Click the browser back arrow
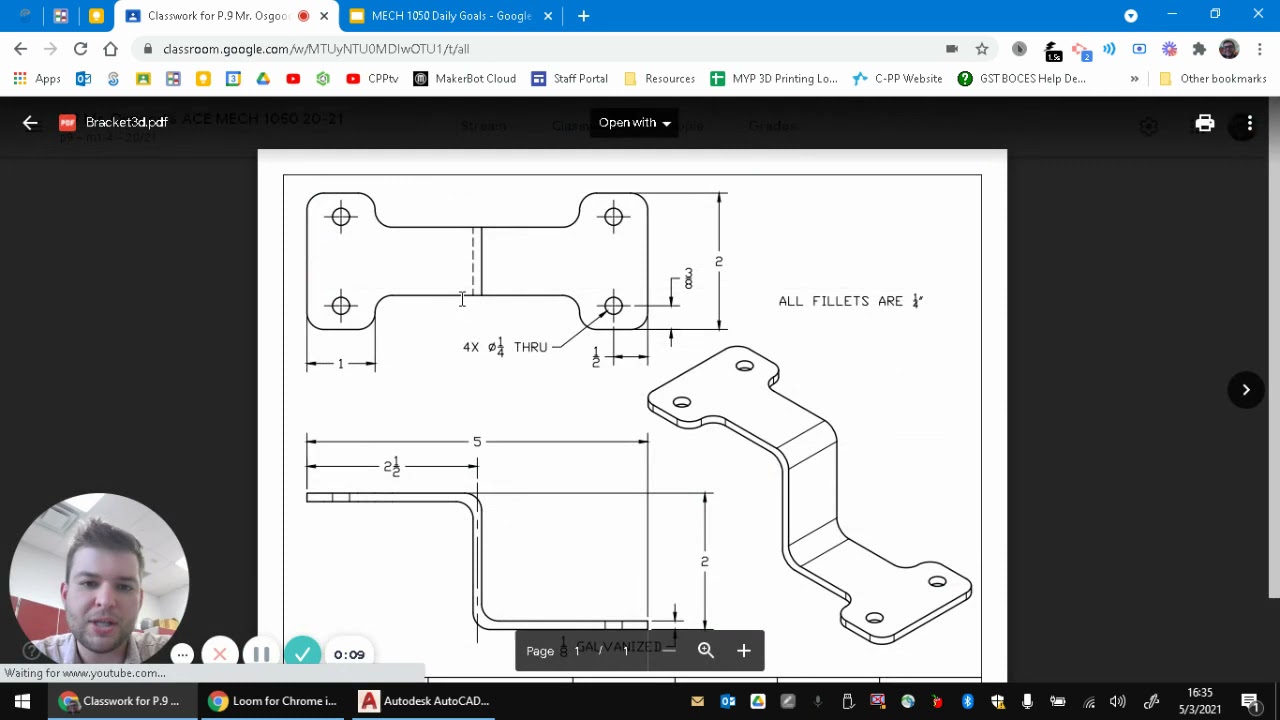Viewport: 1280px width, 720px height. pos(21,48)
